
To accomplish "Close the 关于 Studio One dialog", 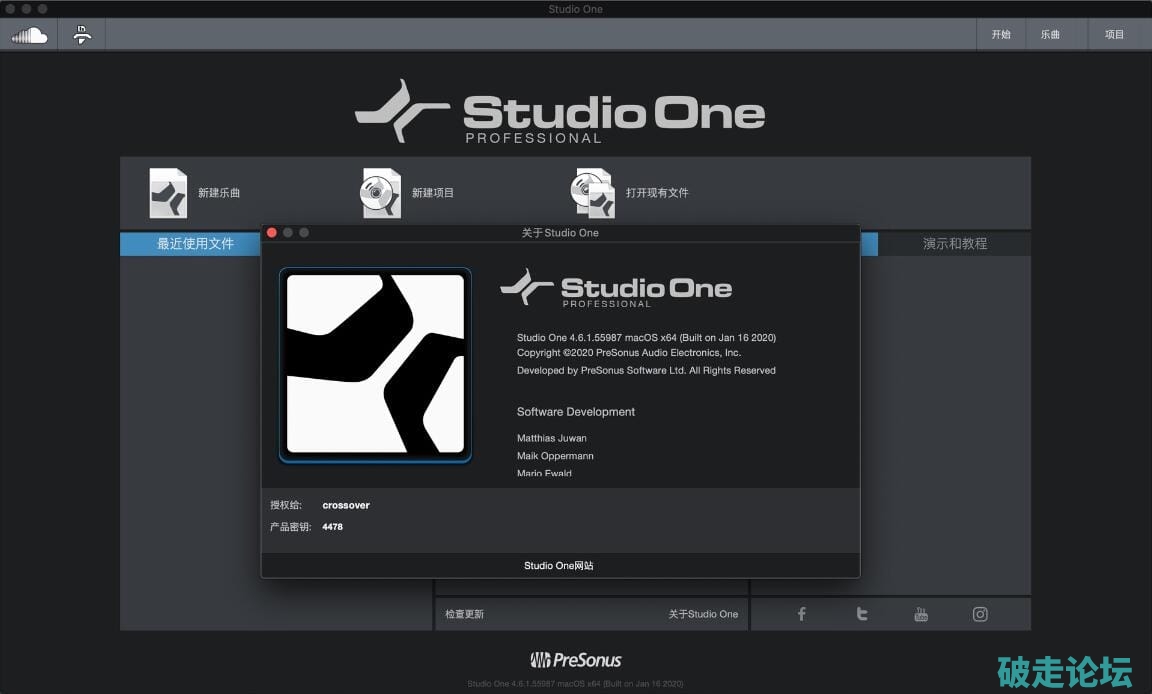I will tap(272, 233).
